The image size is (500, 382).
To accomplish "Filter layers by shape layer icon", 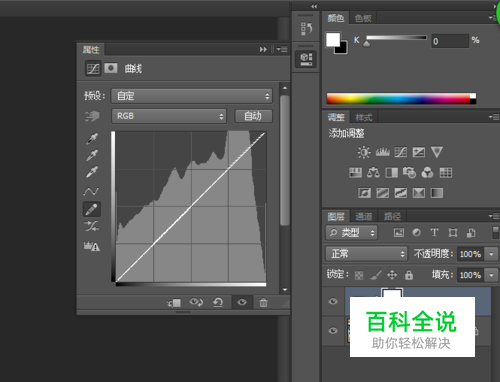I will point(453,233).
